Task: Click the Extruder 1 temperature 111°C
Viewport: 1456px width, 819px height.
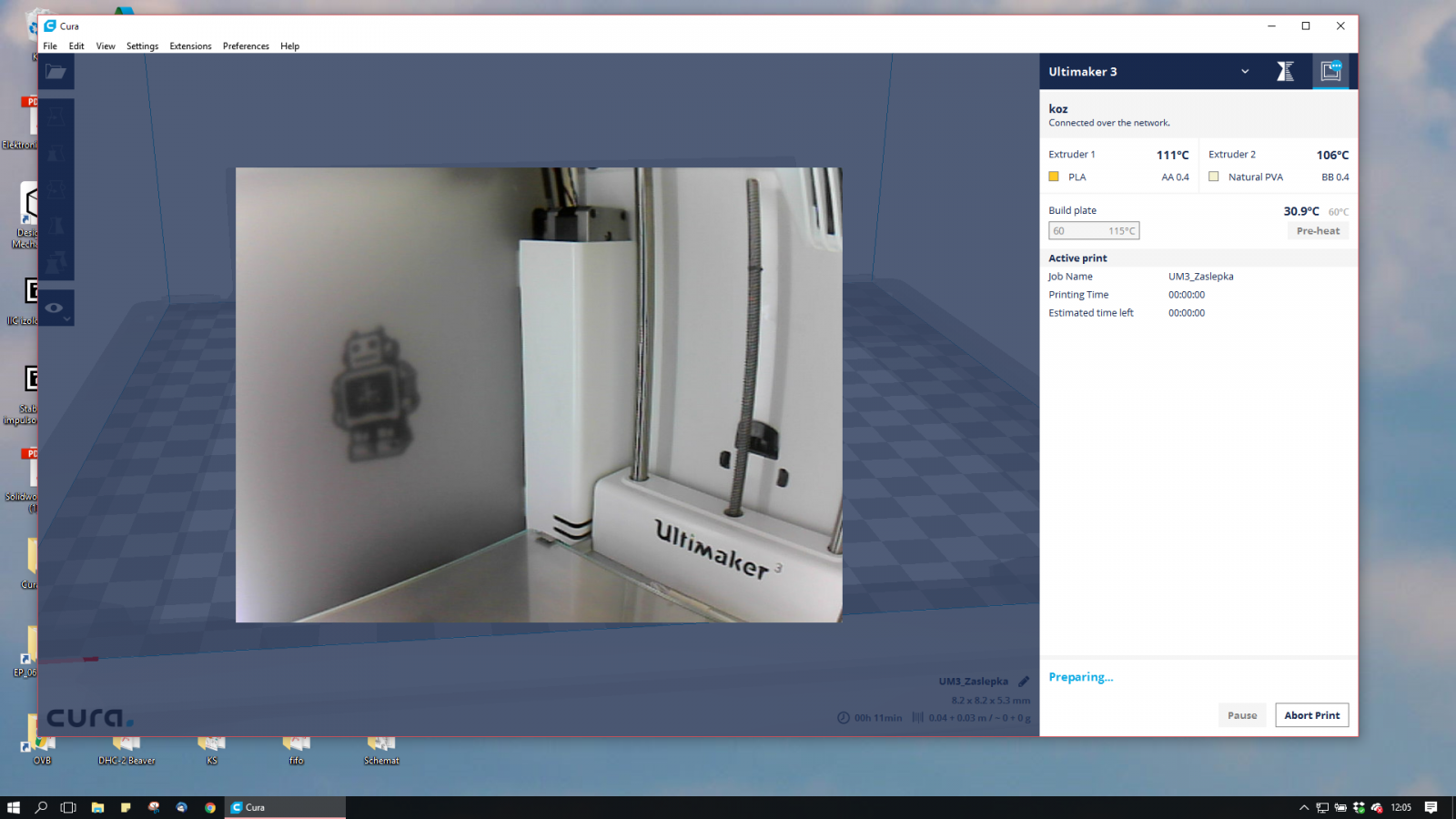Action: click(x=1172, y=155)
